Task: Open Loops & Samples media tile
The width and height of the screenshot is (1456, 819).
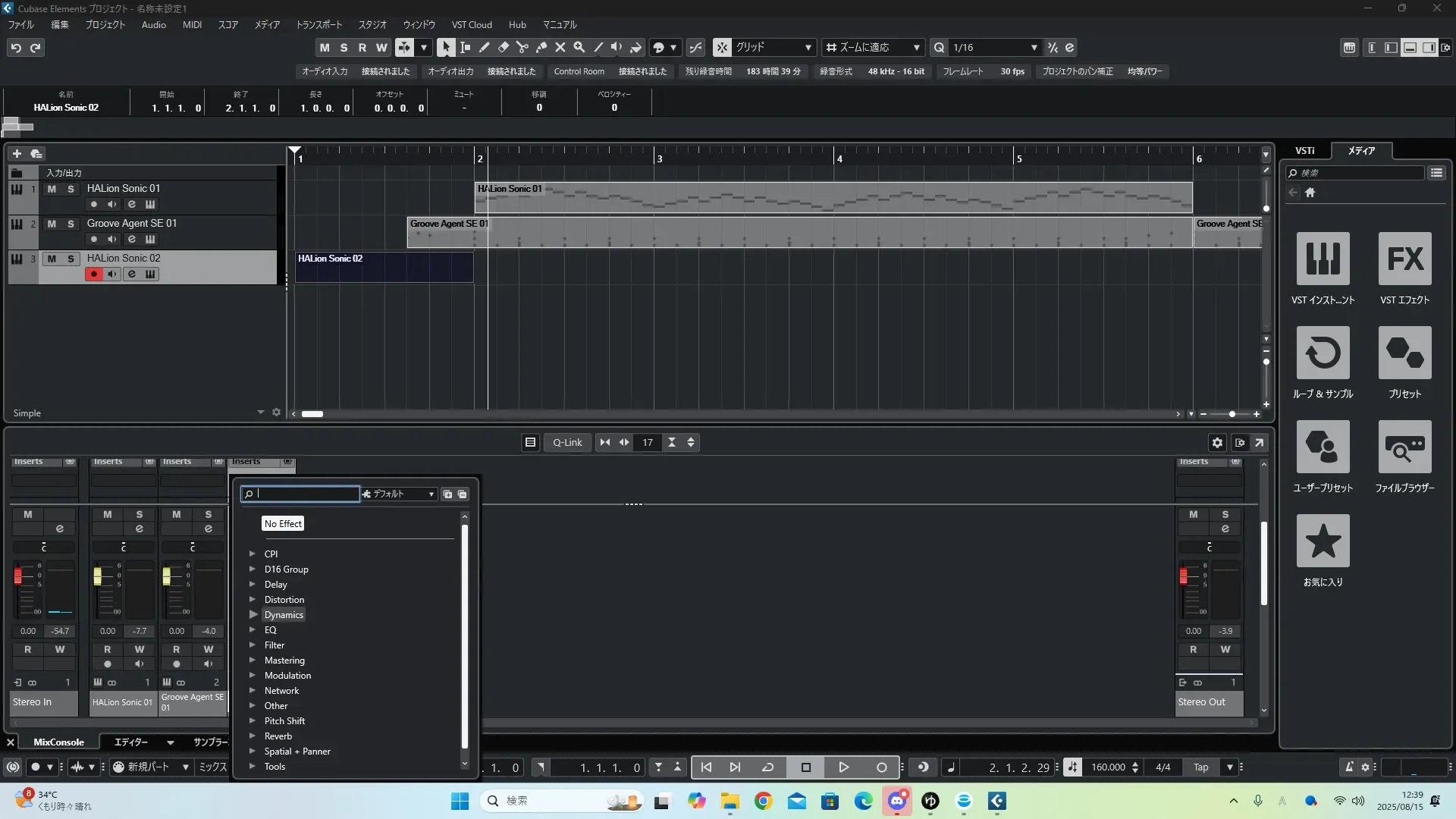Action: click(x=1323, y=353)
